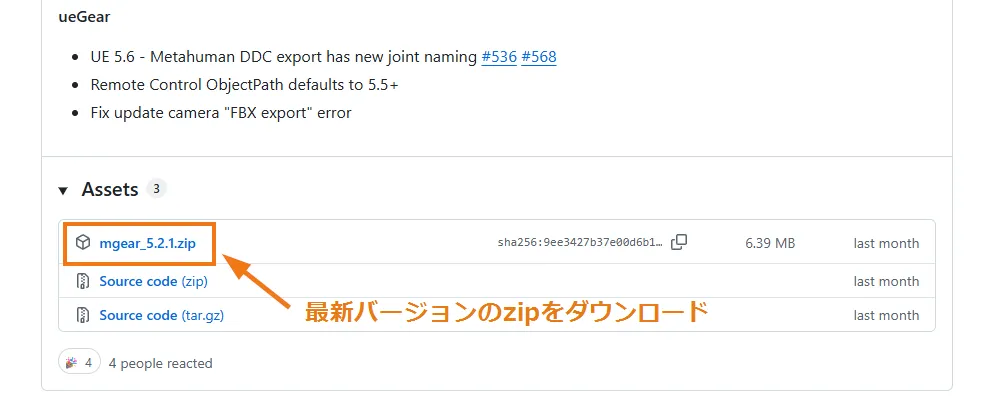Click the 6.39 MB file size text

coord(770,243)
